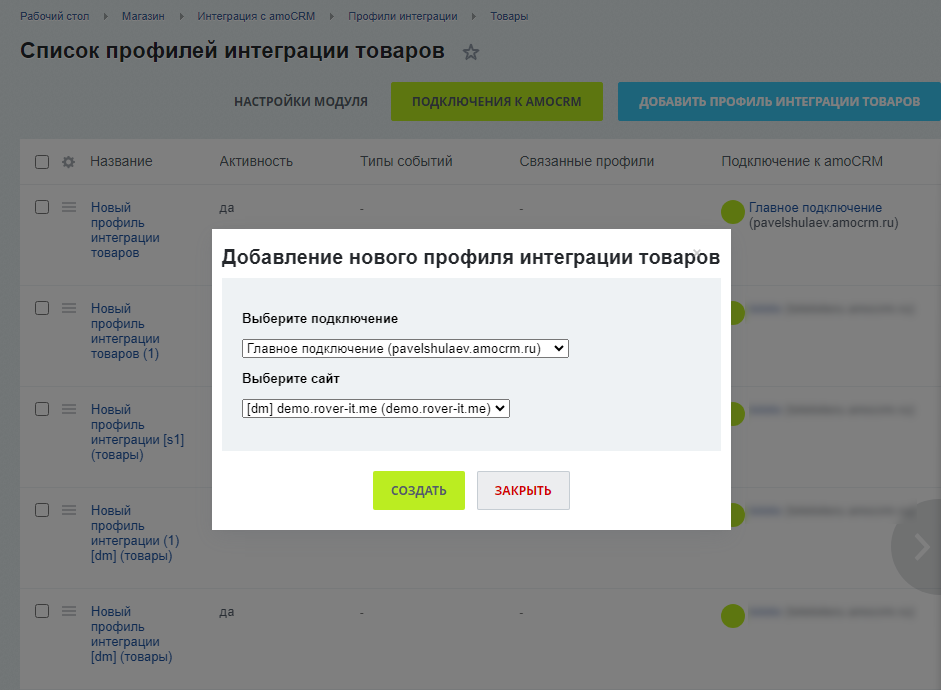Check the row 'Новый профиль интеграции [dm] (товары)'

coord(42,611)
